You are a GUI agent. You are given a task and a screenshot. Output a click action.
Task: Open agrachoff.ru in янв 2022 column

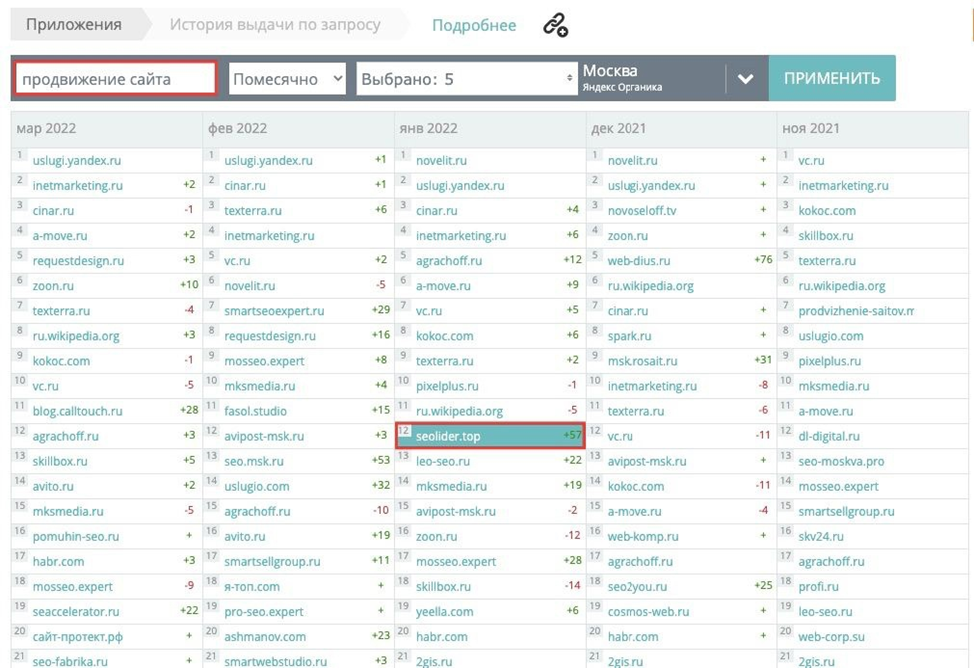pyautogui.click(x=448, y=260)
